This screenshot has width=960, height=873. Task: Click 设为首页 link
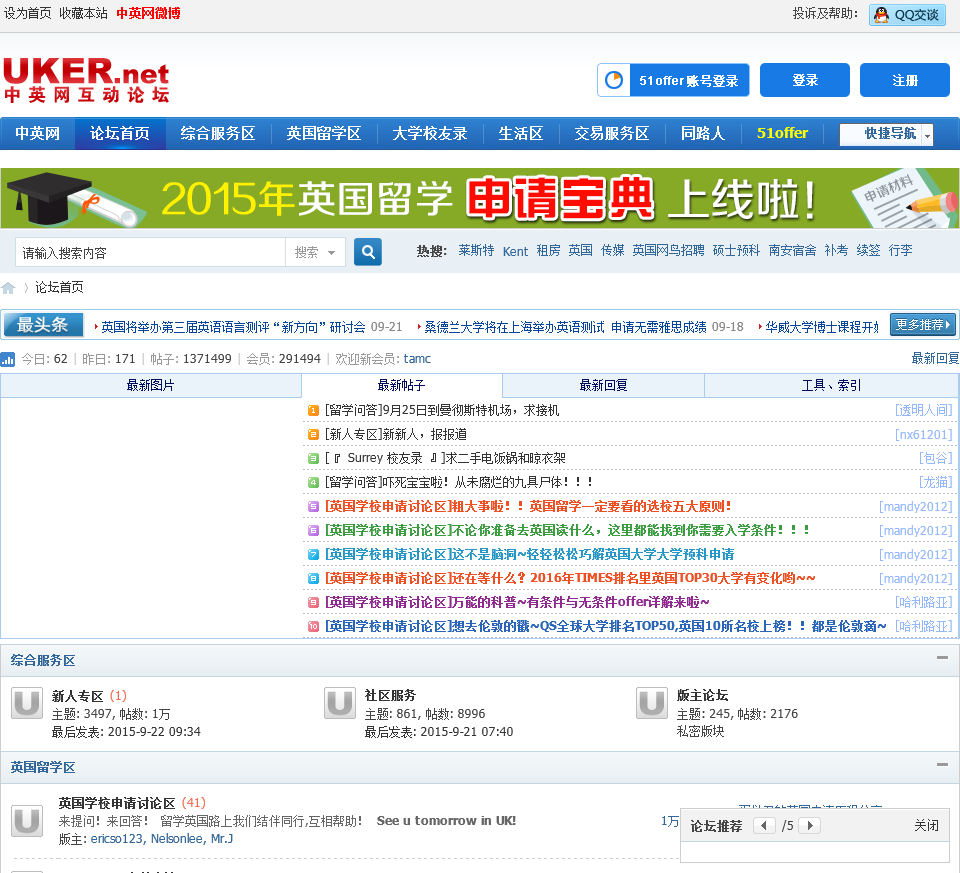pyautogui.click(x=28, y=13)
